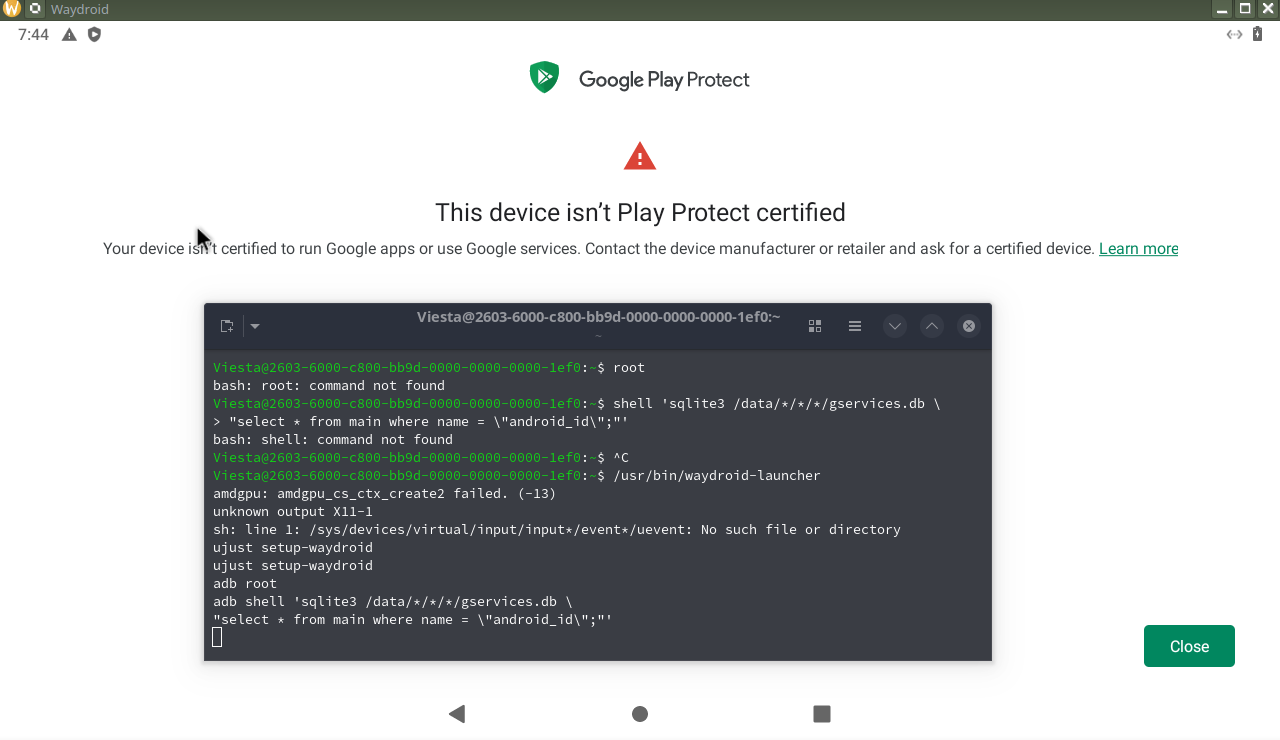The image size is (1280, 740).
Task: Tap the Android home navigation button
Action: pyautogui.click(x=640, y=713)
